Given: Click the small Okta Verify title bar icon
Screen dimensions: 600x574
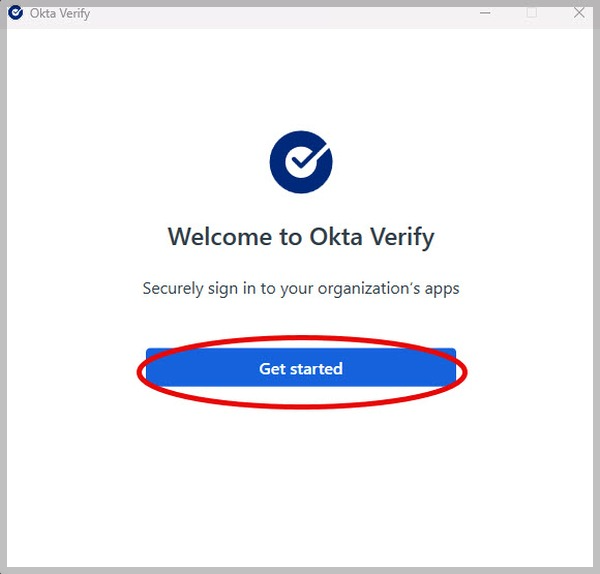Looking at the screenshot, I should click(15, 13).
